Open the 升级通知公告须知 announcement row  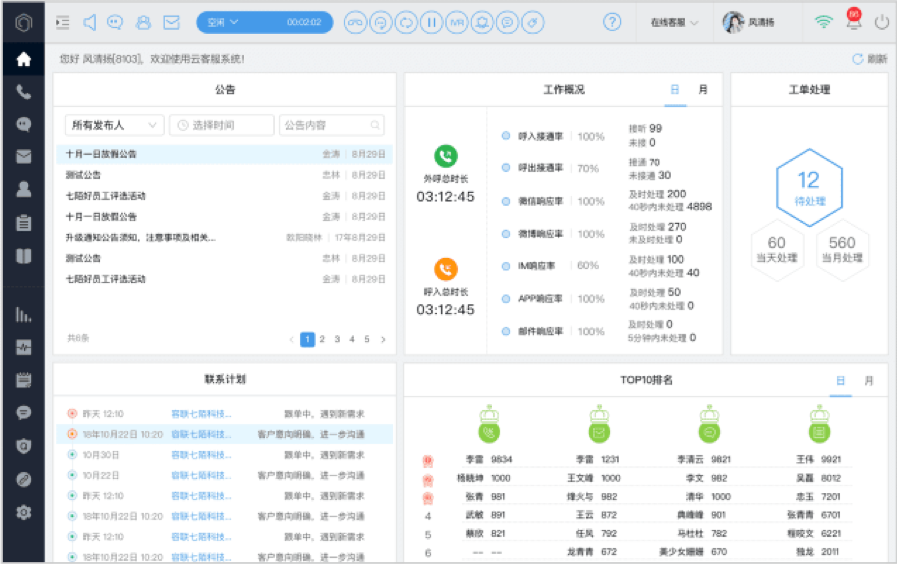(224, 237)
